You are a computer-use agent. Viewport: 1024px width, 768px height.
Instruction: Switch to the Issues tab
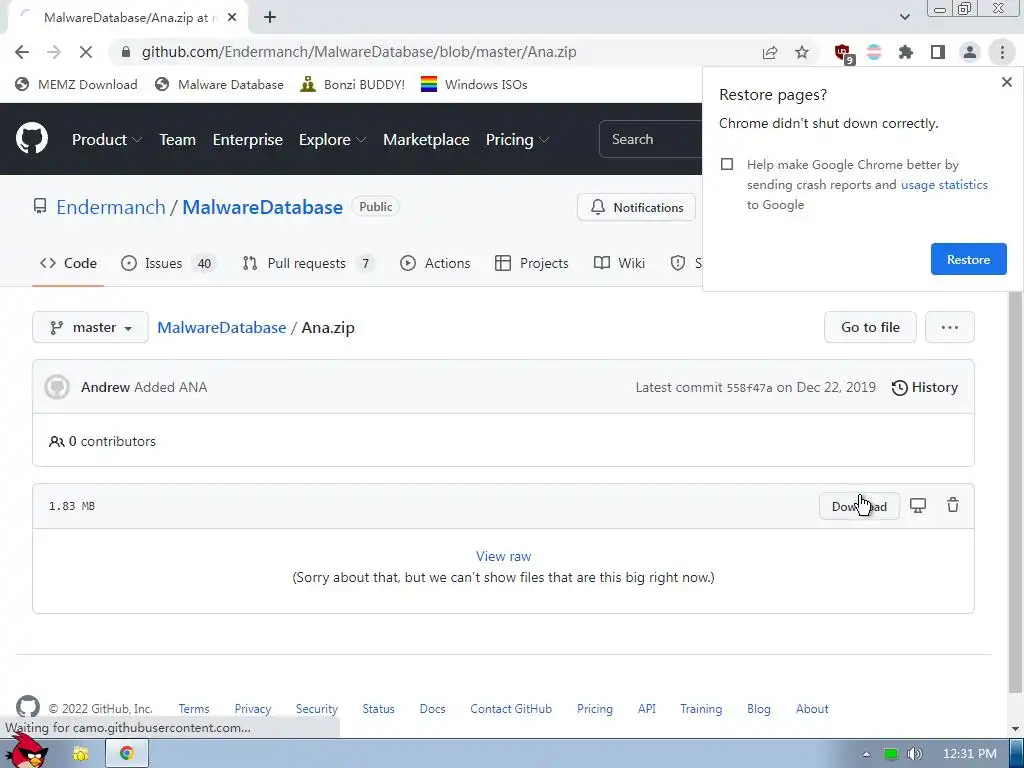tap(168, 263)
